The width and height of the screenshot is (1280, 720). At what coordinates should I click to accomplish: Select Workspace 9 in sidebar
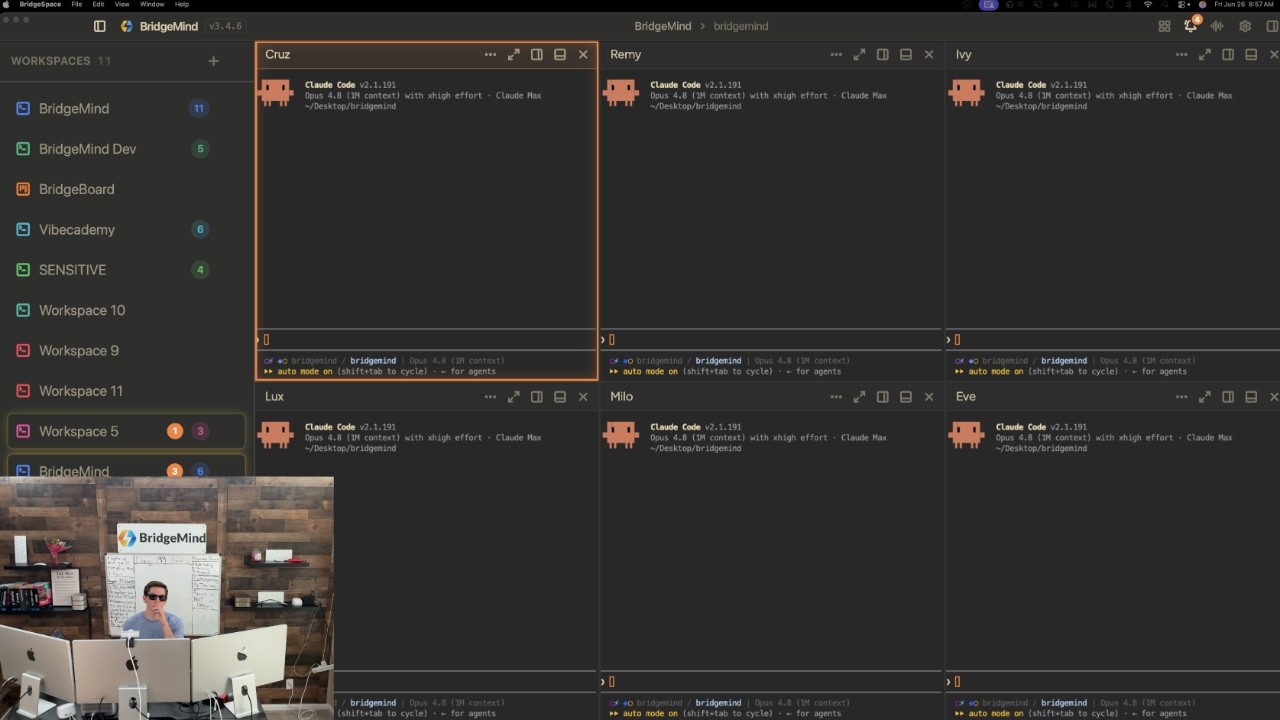pos(126,350)
